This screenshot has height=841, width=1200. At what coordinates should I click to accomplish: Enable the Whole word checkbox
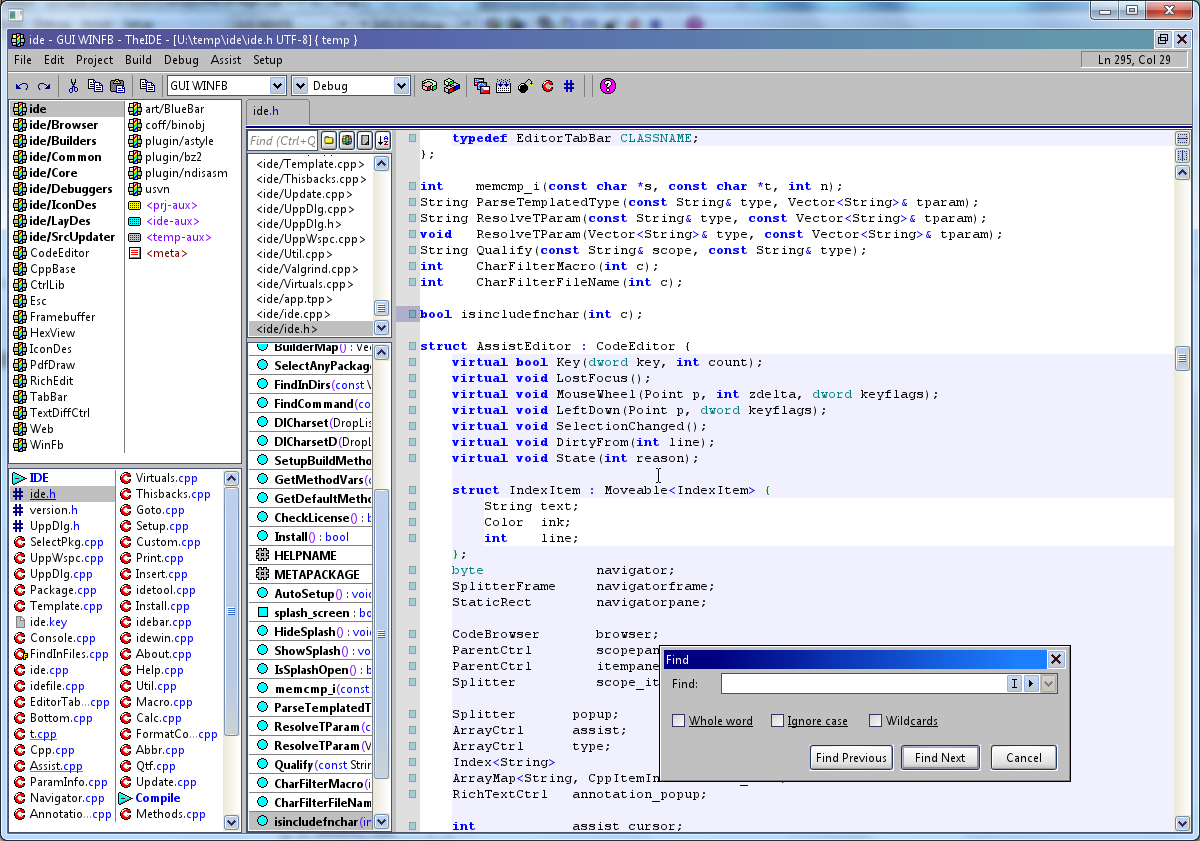click(x=679, y=721)
